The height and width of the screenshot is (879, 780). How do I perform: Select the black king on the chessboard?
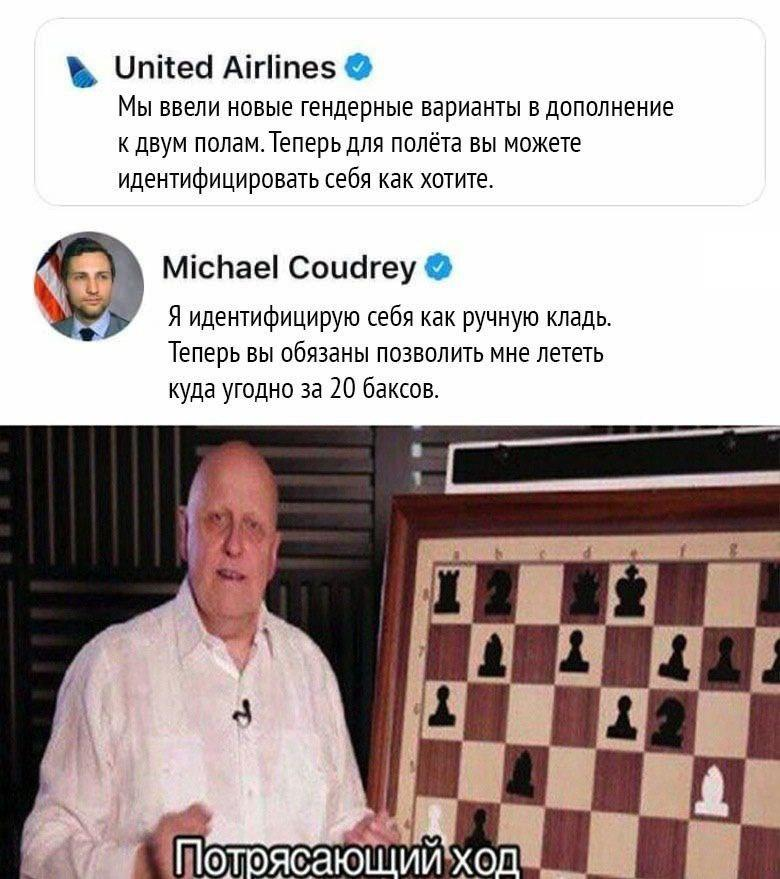point(631,590)
